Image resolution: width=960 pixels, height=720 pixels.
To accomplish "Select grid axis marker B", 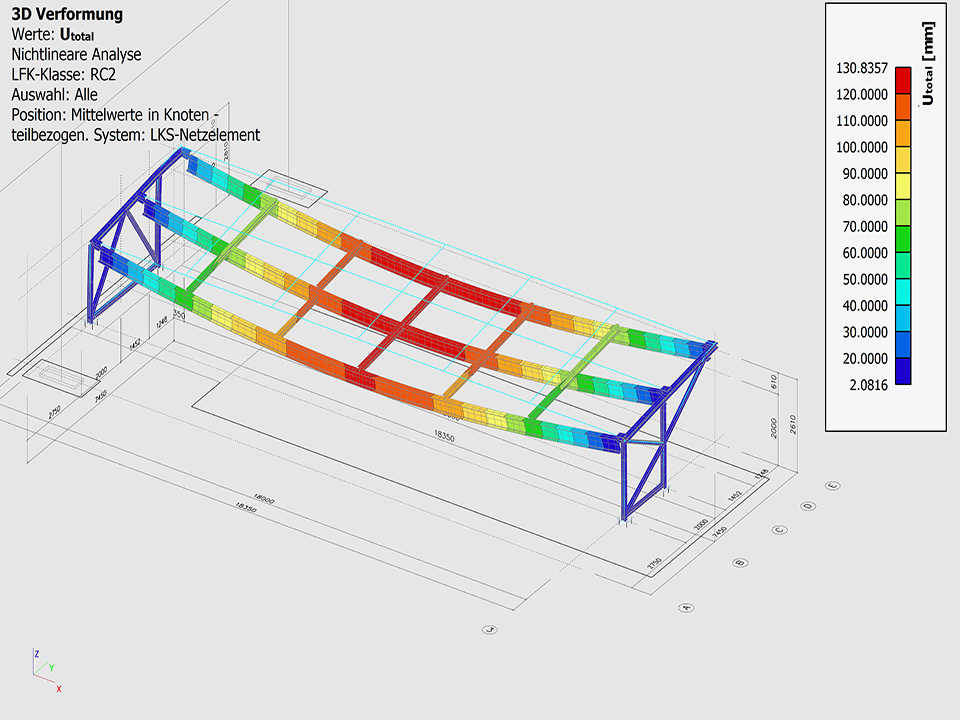I will 740,563.
